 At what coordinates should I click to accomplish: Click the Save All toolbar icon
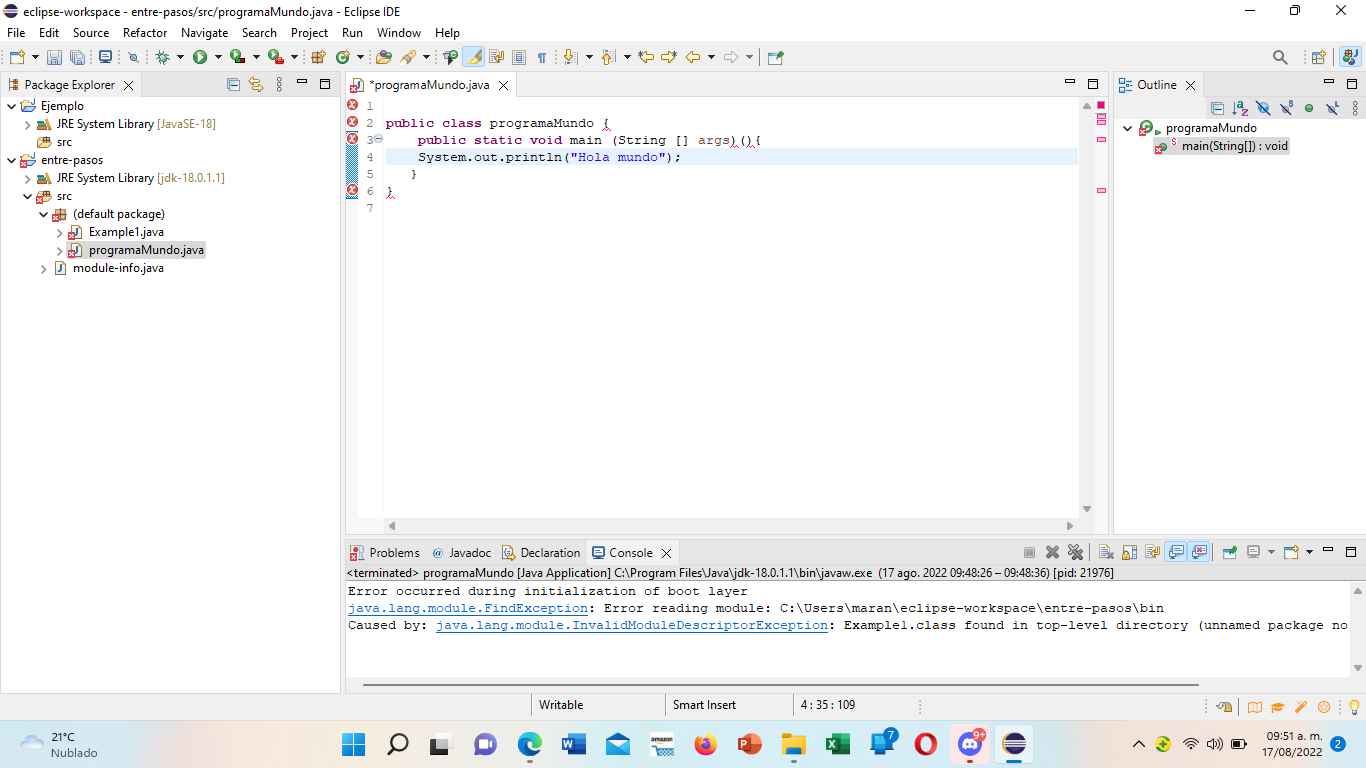click(77, 57)
